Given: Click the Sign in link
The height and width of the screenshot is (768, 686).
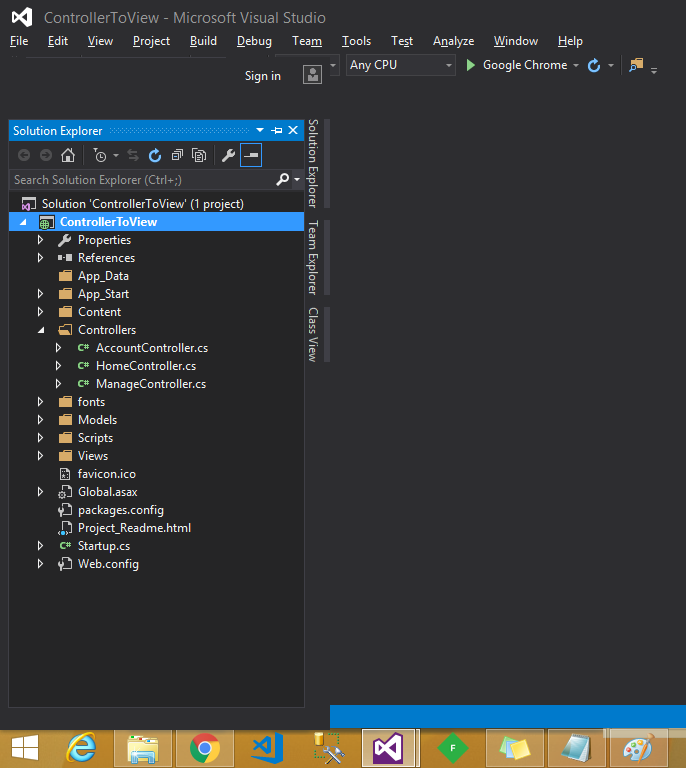Looking at the screenshot, I should [x=263, y=76].
